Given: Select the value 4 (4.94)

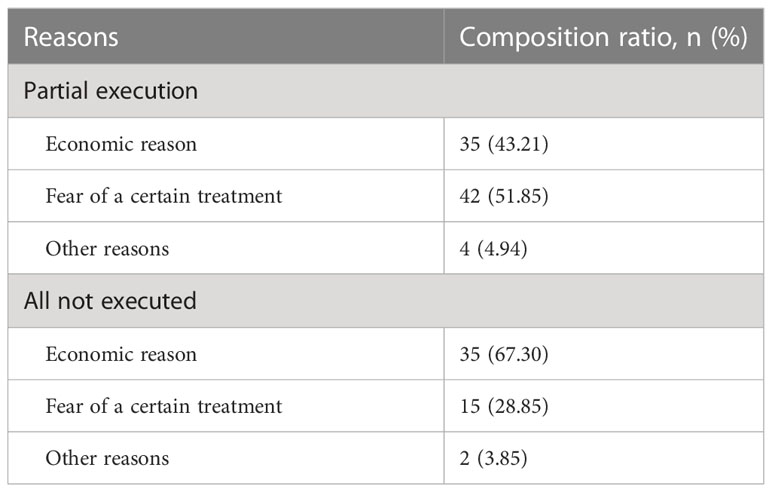Looking at the screenshot, I should (493, 249).
